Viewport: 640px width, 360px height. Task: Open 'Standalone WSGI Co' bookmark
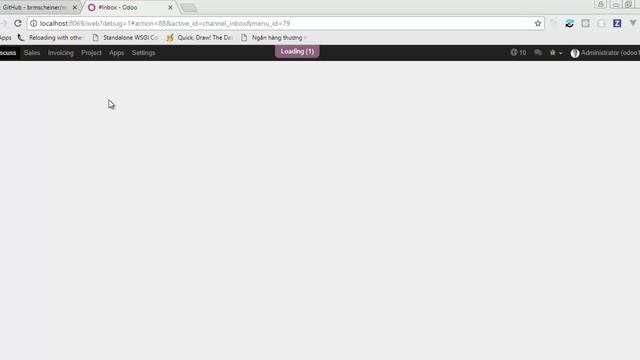click(x=125, y=38)
